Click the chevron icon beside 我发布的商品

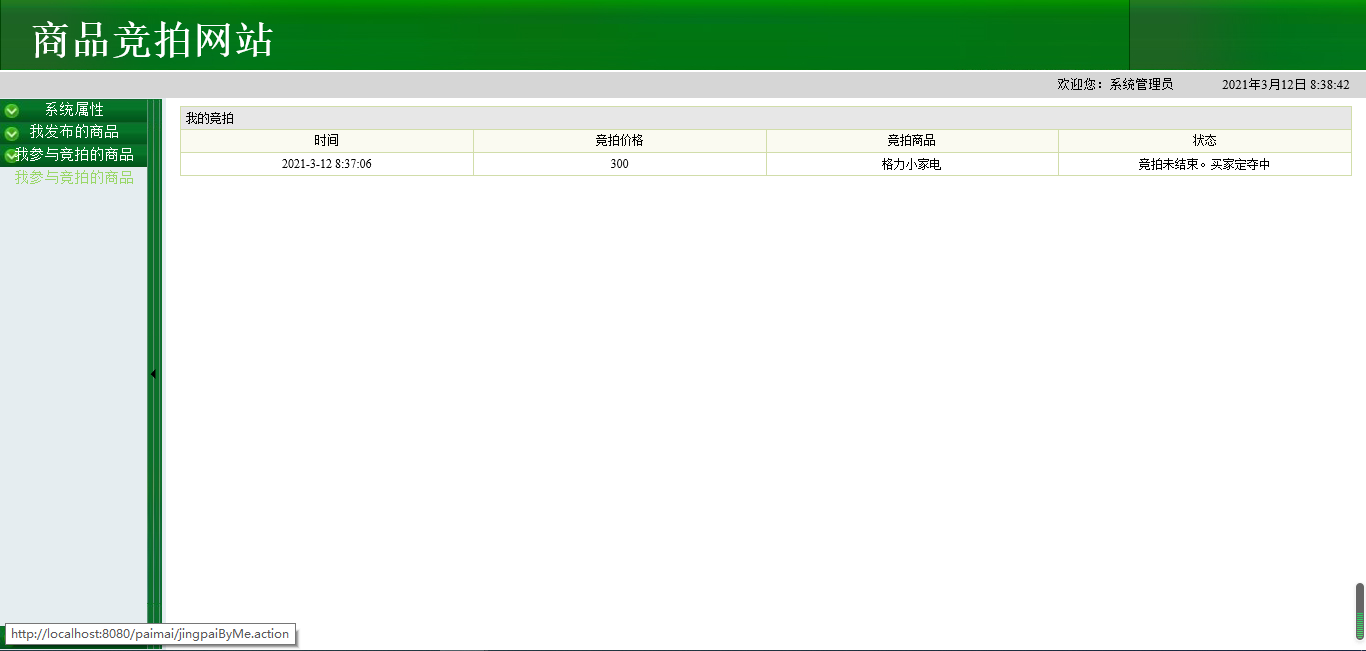[12, 133]
